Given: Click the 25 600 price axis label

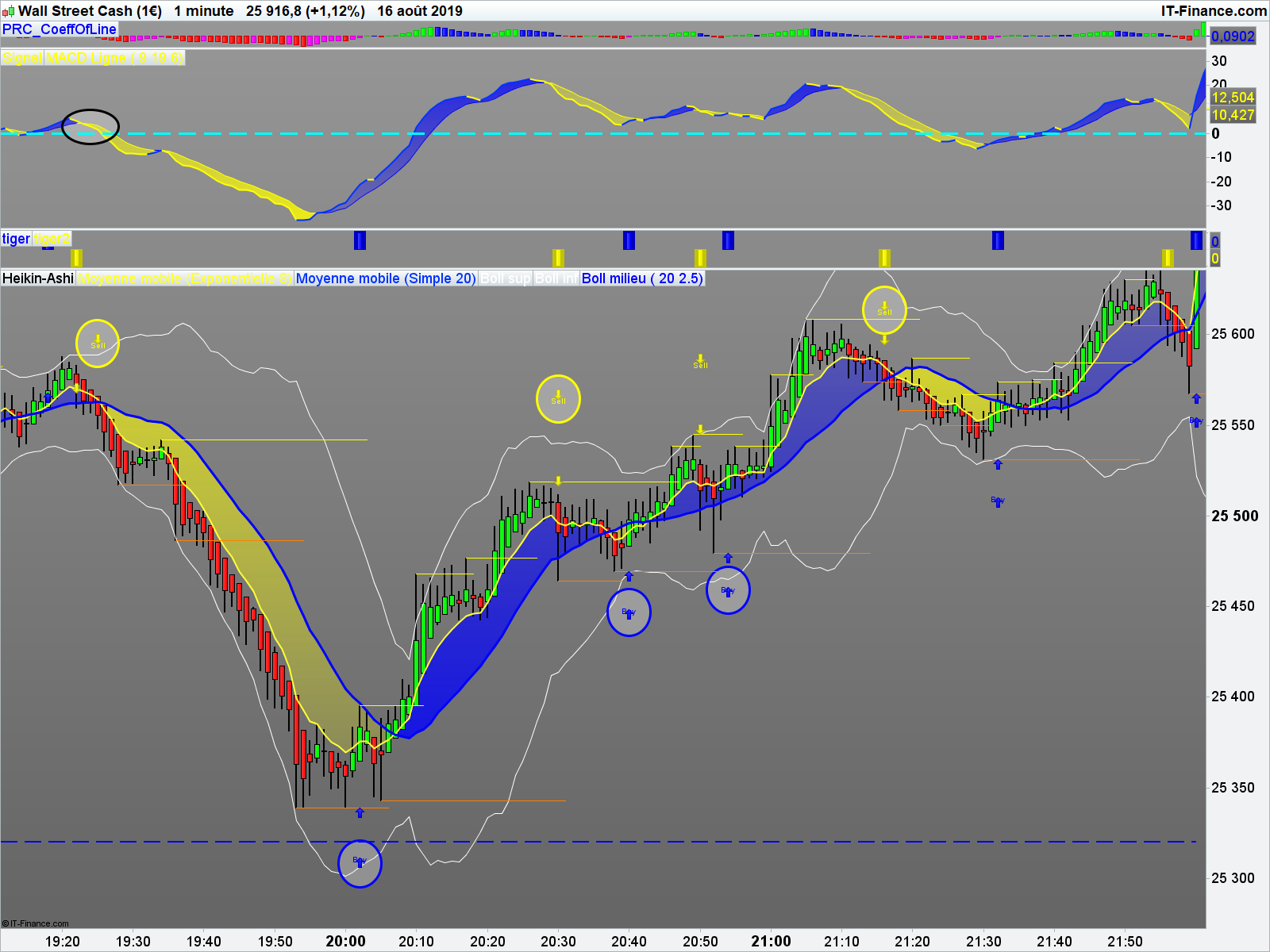Looking at the screenshot, I should click(x=1233, y=334).
